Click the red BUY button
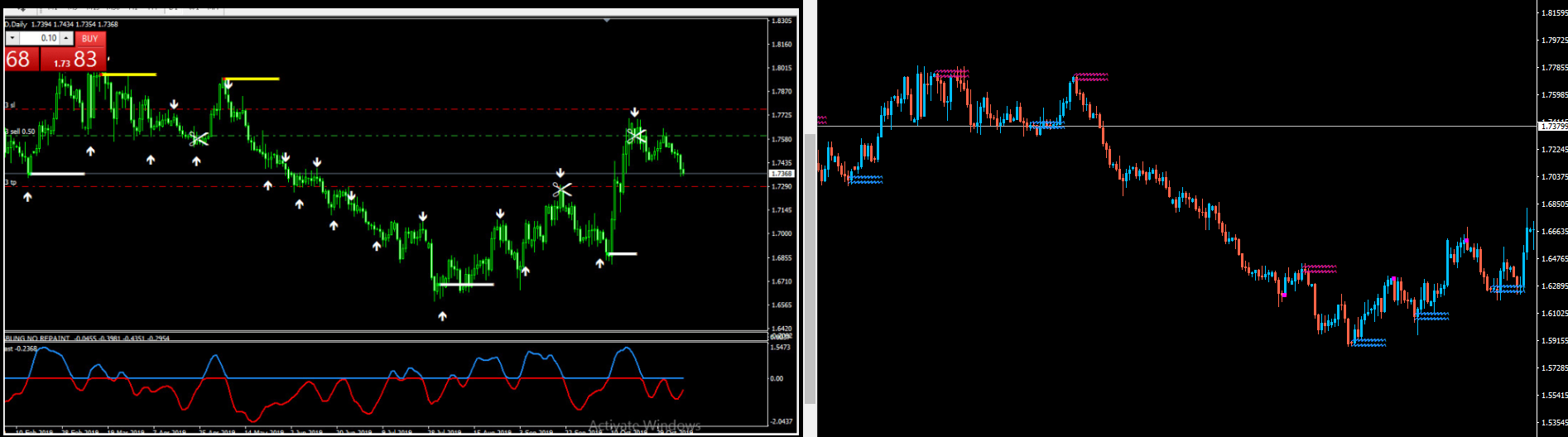Image resolution: width=1568 pixels, height=437 pixels. point(89,38)
